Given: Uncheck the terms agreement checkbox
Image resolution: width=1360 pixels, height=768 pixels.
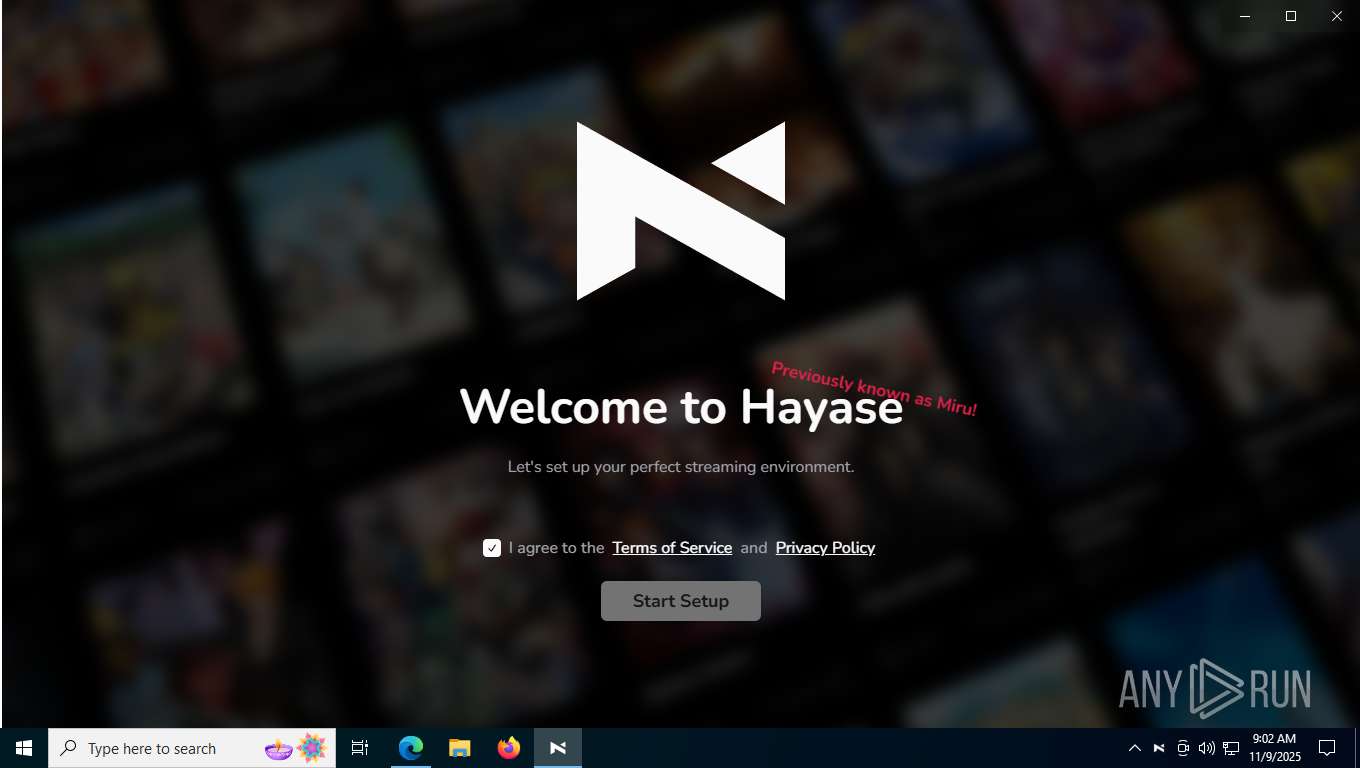Looking at the screenshot, I should (492, 548).
